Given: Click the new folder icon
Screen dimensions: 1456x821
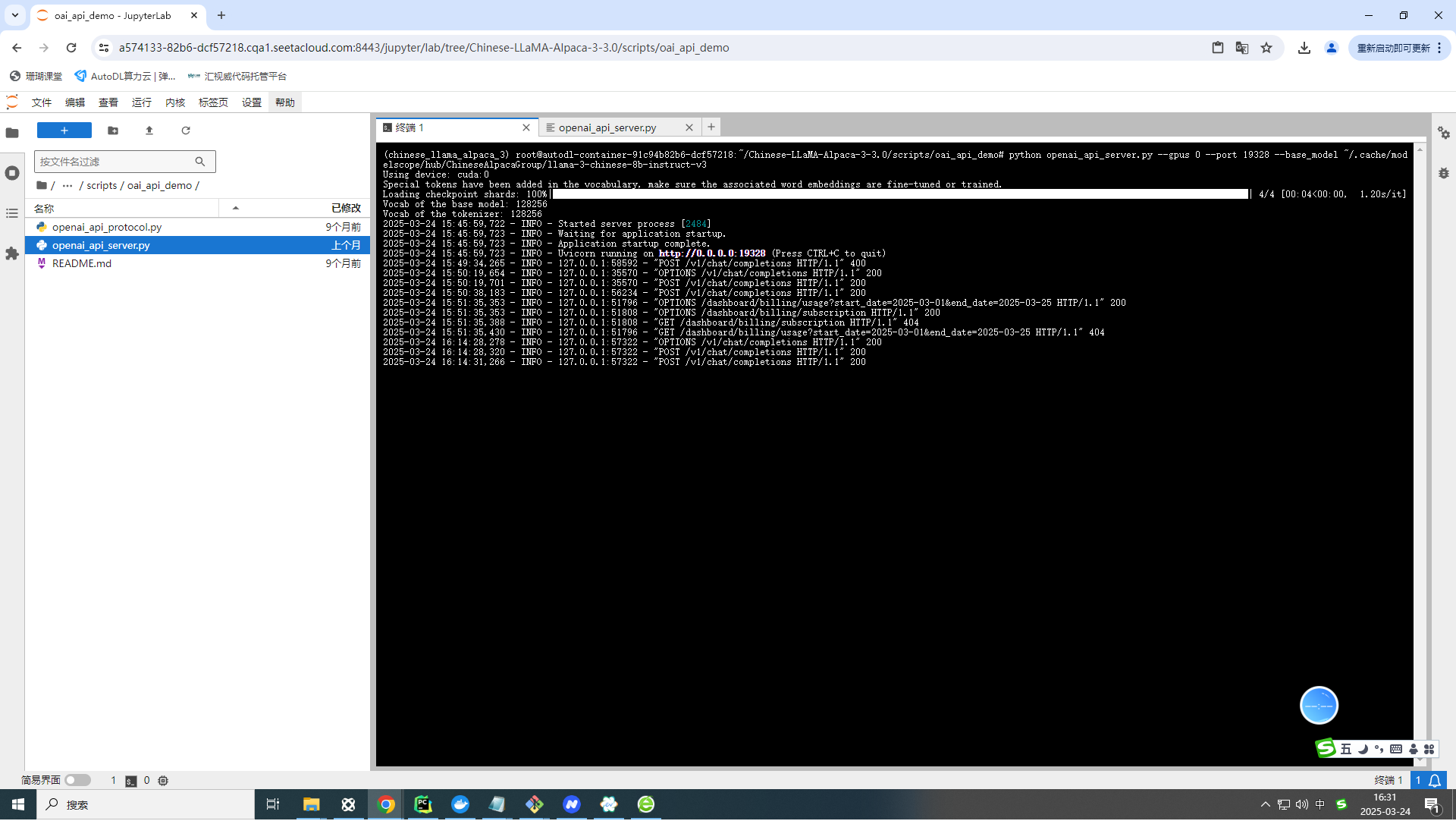Looking at the screenshot, I should tap(113, 131).
